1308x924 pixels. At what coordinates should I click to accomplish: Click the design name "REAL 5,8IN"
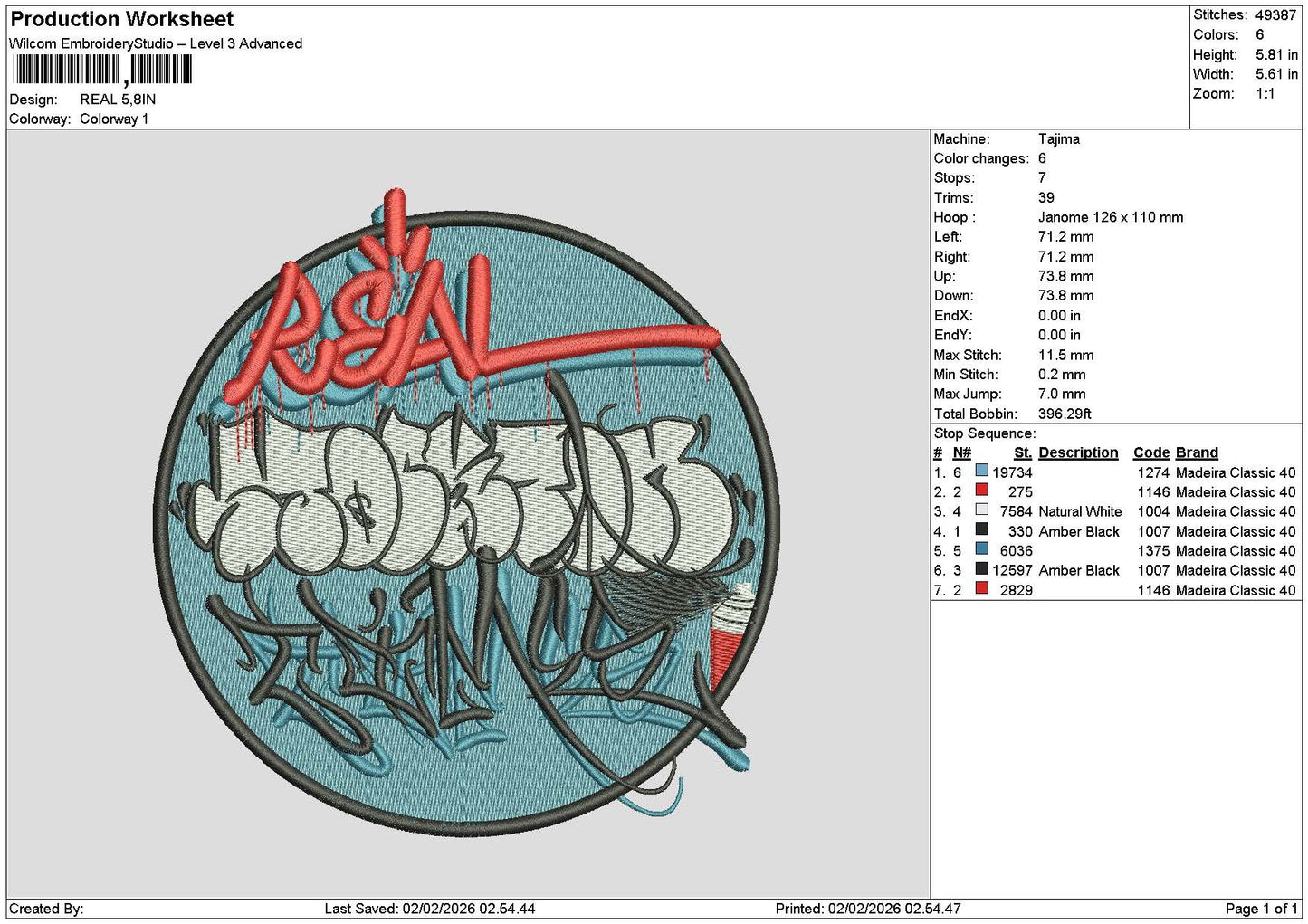pos(118,100)
